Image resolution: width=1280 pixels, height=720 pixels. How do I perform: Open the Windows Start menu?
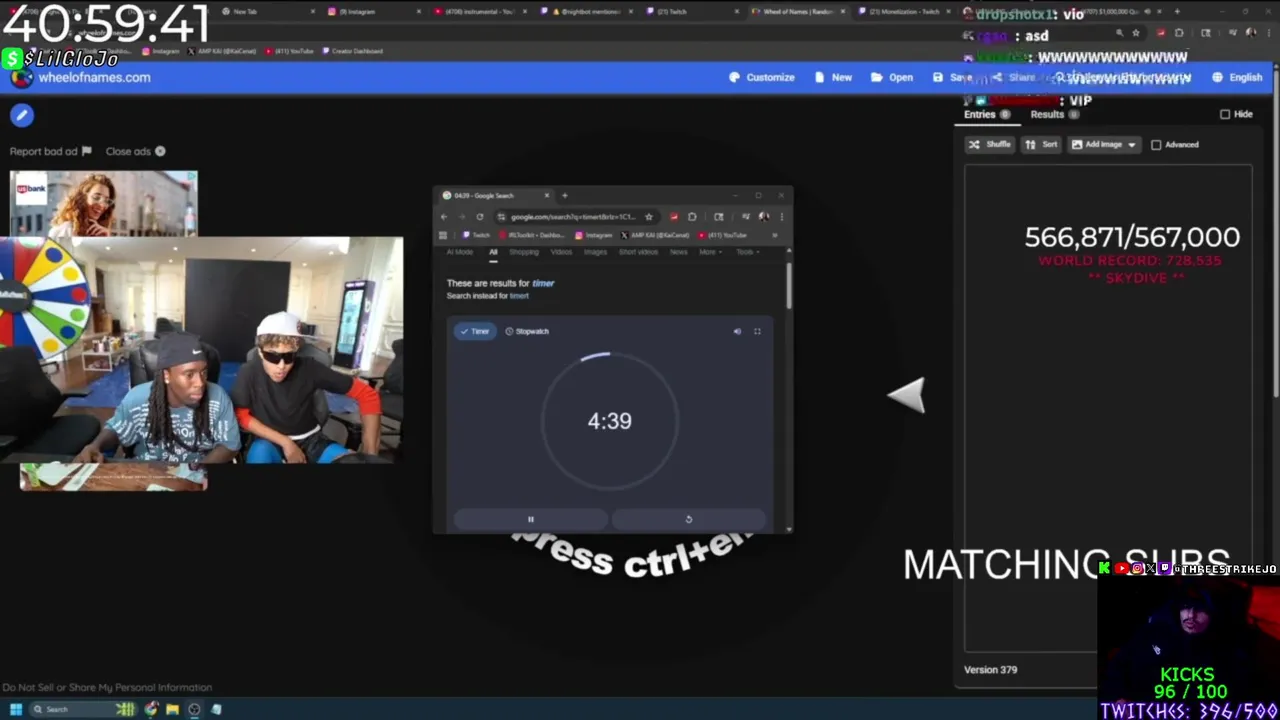pyautogui.click(x=15, y=709)
